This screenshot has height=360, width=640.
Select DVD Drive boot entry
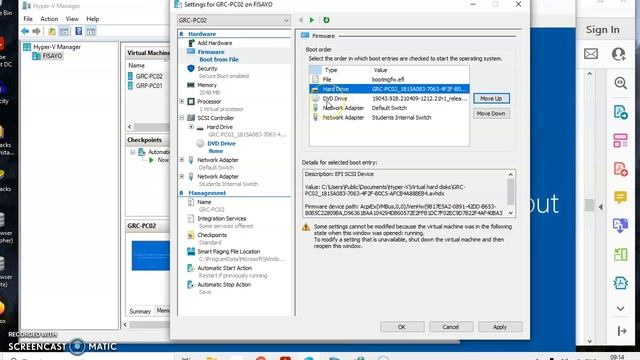click(x=389, y=98)
